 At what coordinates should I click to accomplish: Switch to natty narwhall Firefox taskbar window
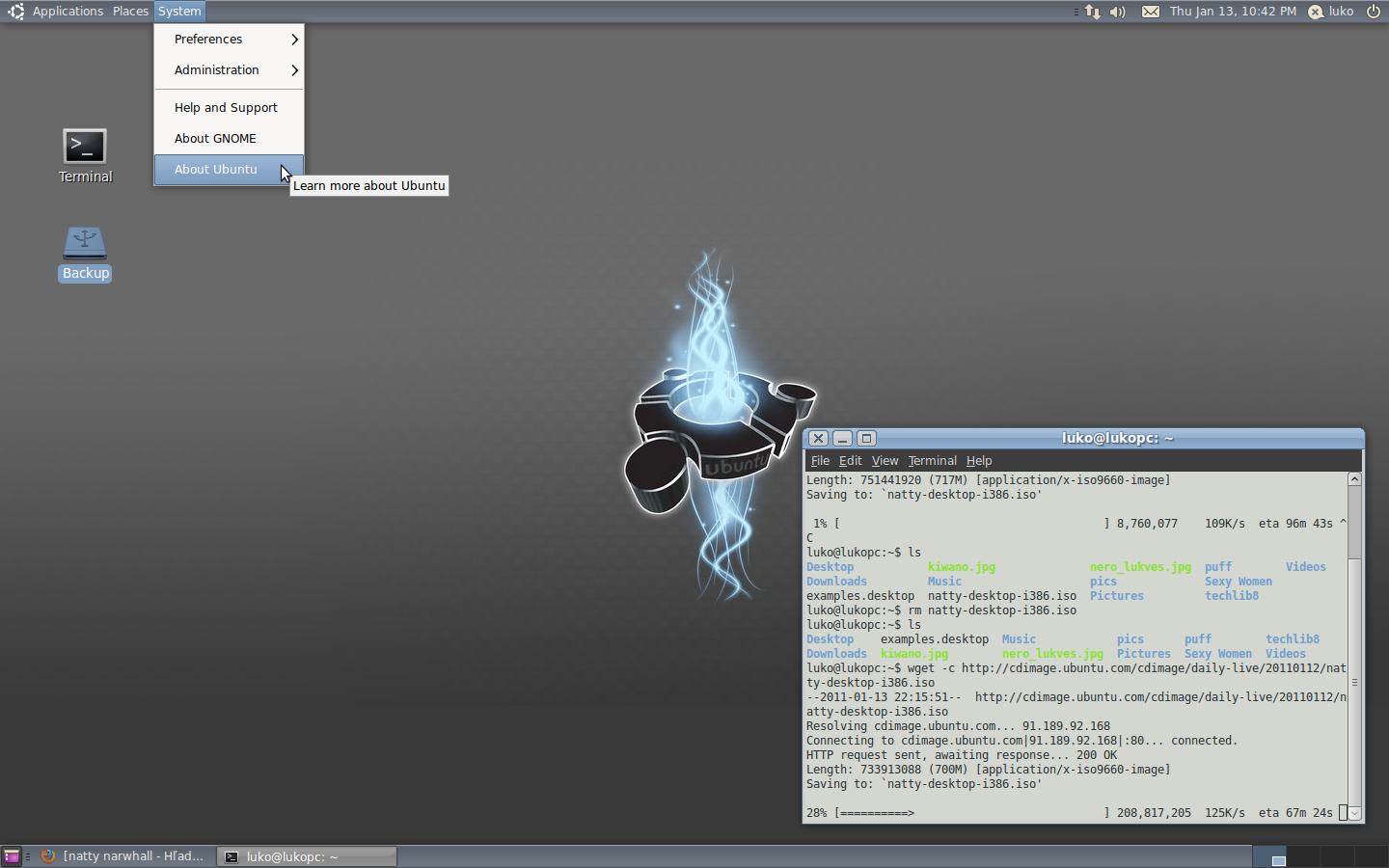(123, 856)
